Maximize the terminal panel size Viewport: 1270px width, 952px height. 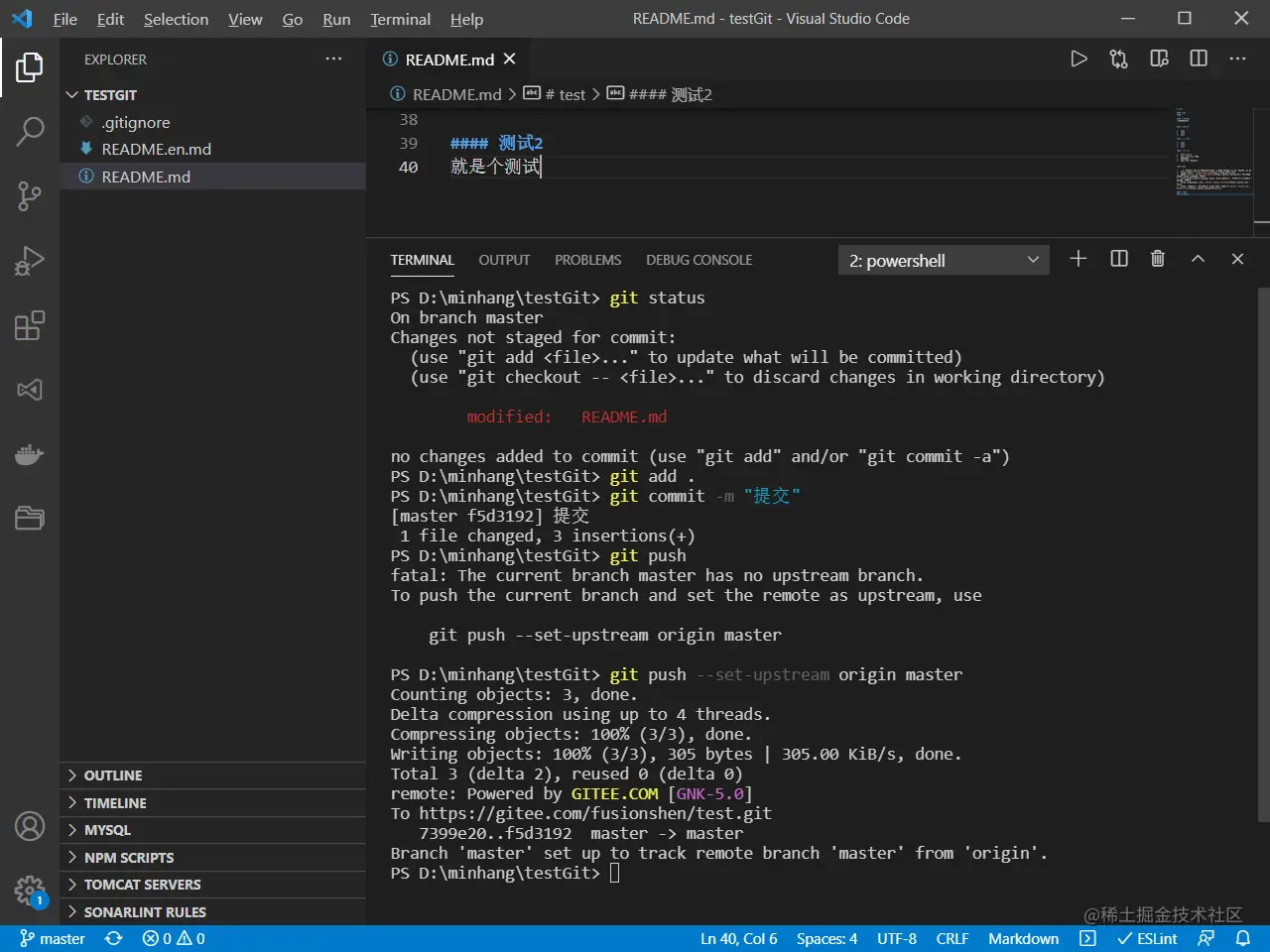point(1198,259)
